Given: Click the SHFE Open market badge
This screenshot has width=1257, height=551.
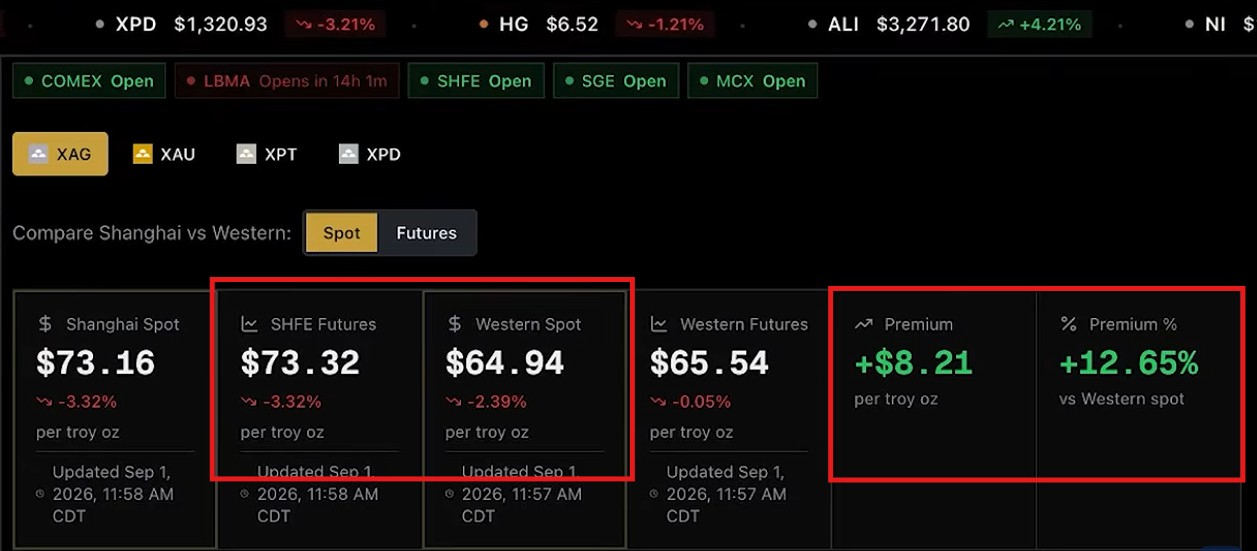Looking at the screenshot, I should 476,81.
